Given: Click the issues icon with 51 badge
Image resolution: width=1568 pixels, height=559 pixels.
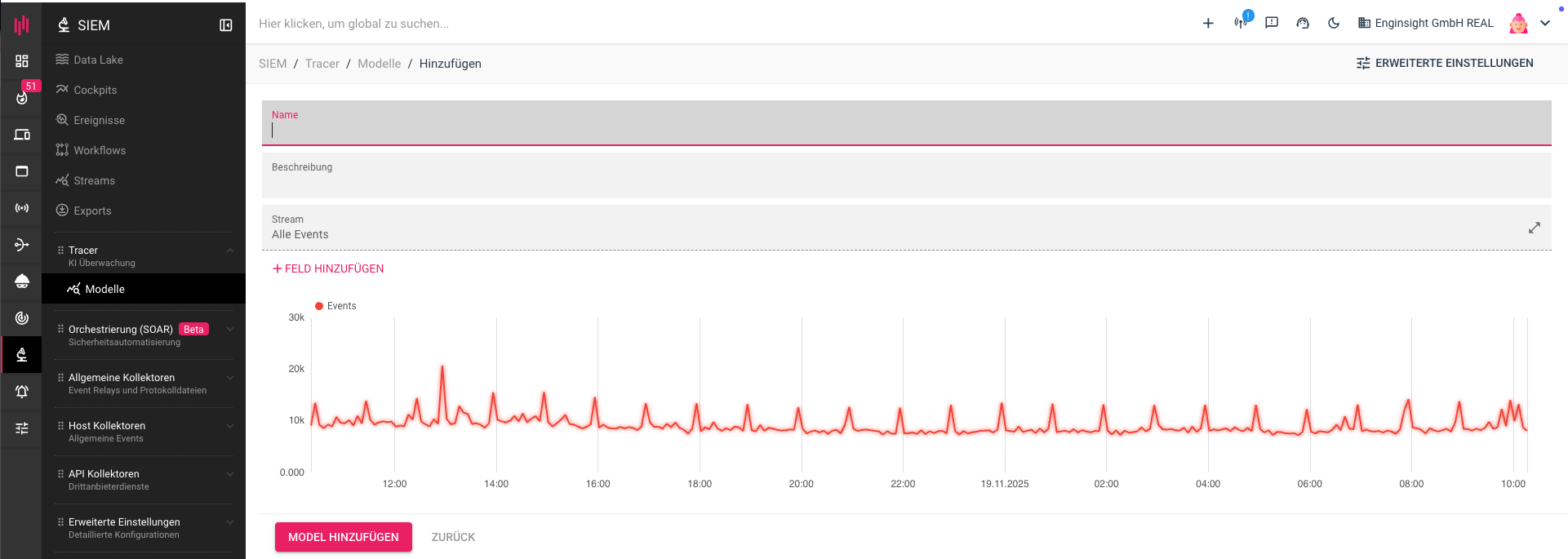Looking at the screenshot, I should pyautogui.click(x=22, y=97).
